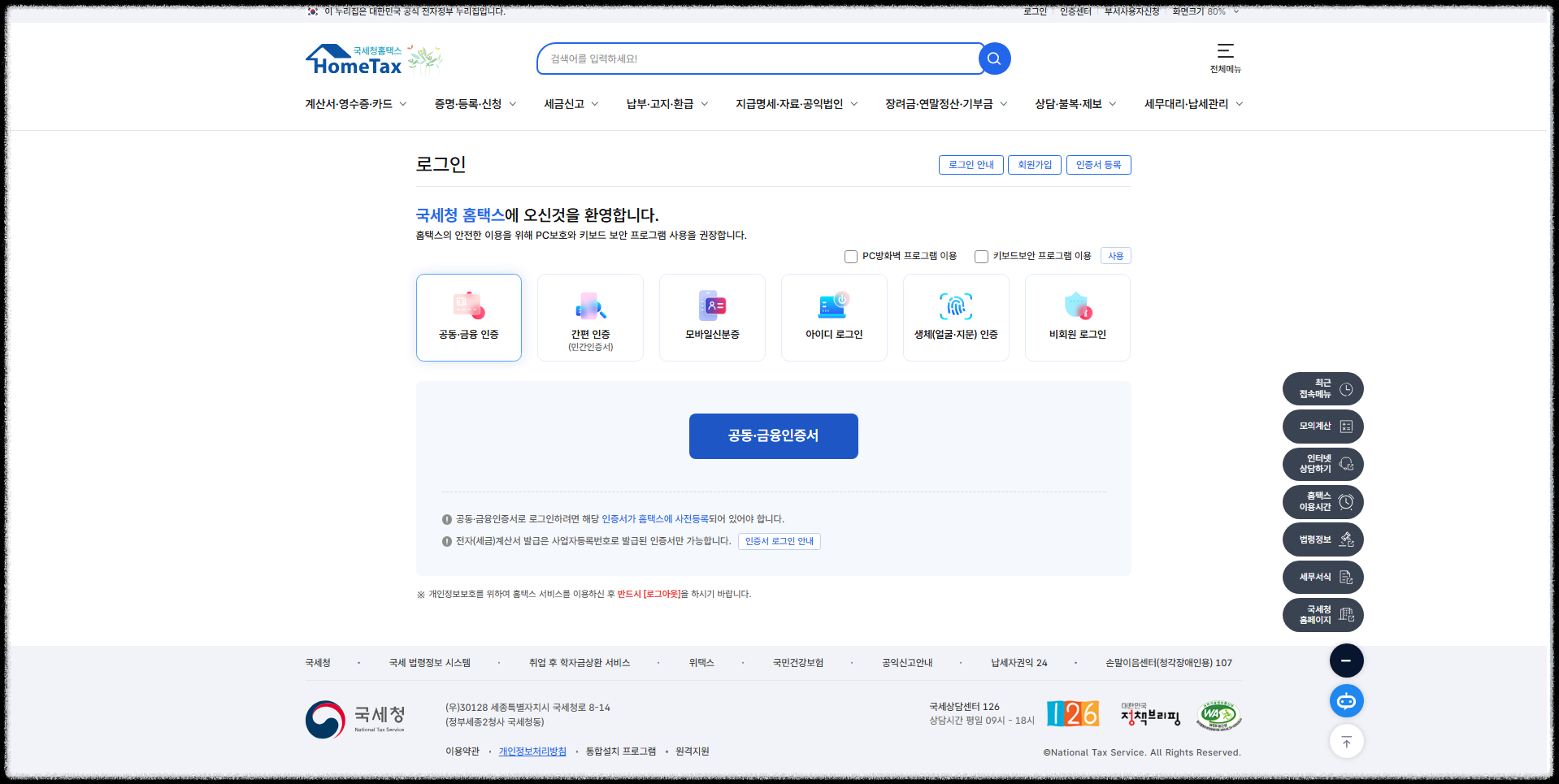Viewport: 1559px width, 784px height.
Task: Select the 생체(얼굴·지문) 인증 card
Action: point(956,318)
